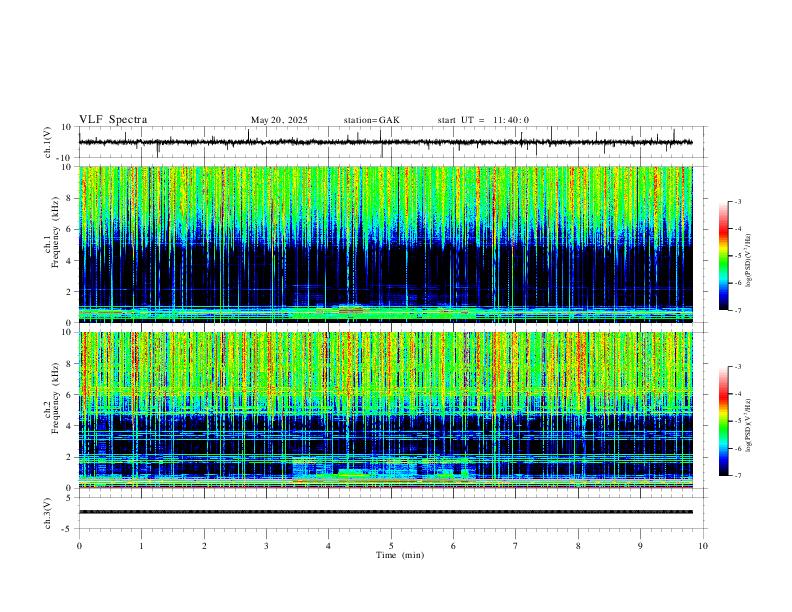Click the "VLF Spectra" title text
792x612 pixels.
click(x=113, y=120)
